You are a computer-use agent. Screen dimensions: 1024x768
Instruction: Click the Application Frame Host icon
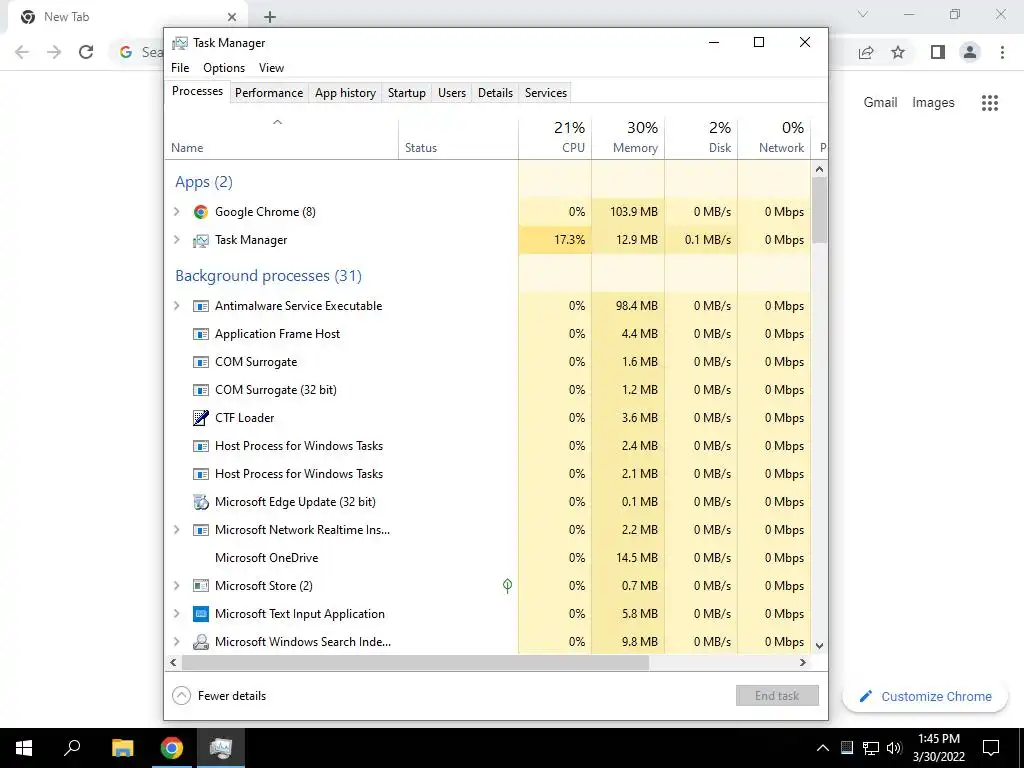[x=200, y=334]
